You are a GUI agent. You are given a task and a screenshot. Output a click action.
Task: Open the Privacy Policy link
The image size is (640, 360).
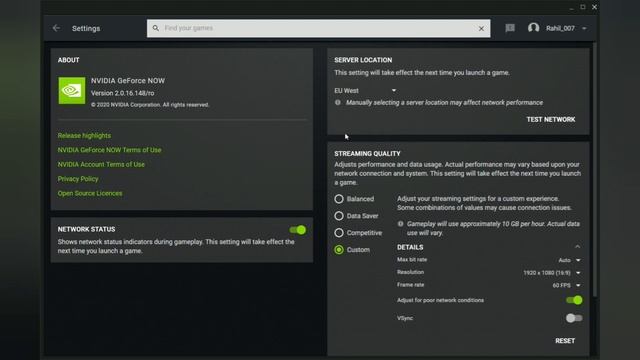(x=78, y=179)
